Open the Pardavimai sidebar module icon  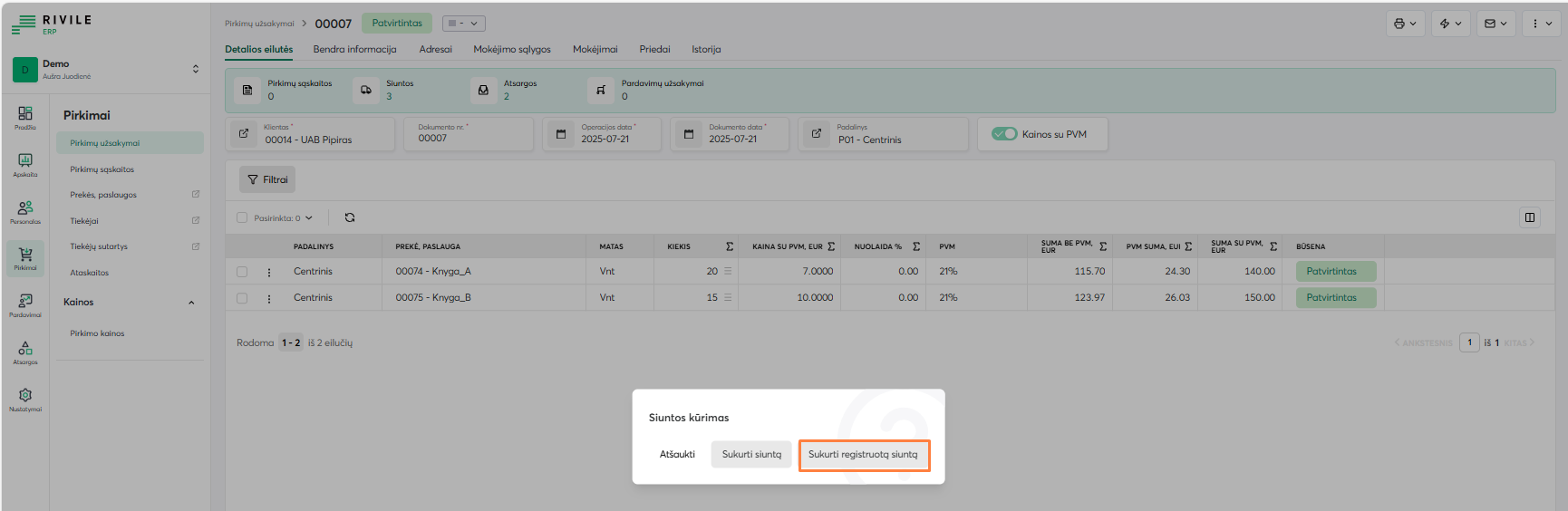click(x=25, y=304)
